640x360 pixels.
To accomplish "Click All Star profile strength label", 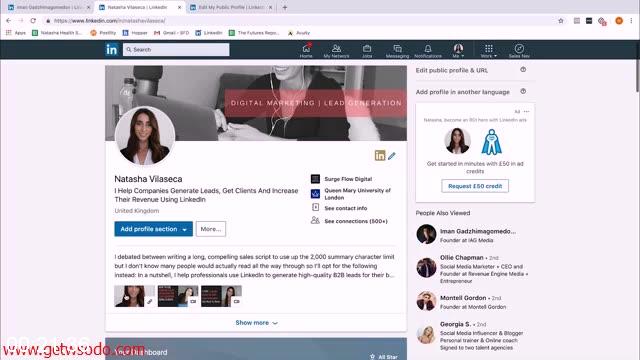I will [384, 356].
